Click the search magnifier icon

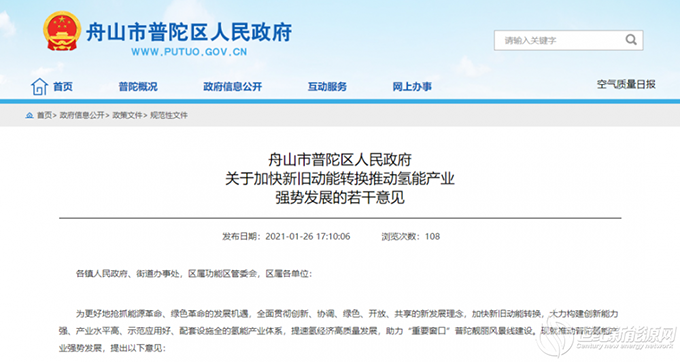tap(631, 40)
